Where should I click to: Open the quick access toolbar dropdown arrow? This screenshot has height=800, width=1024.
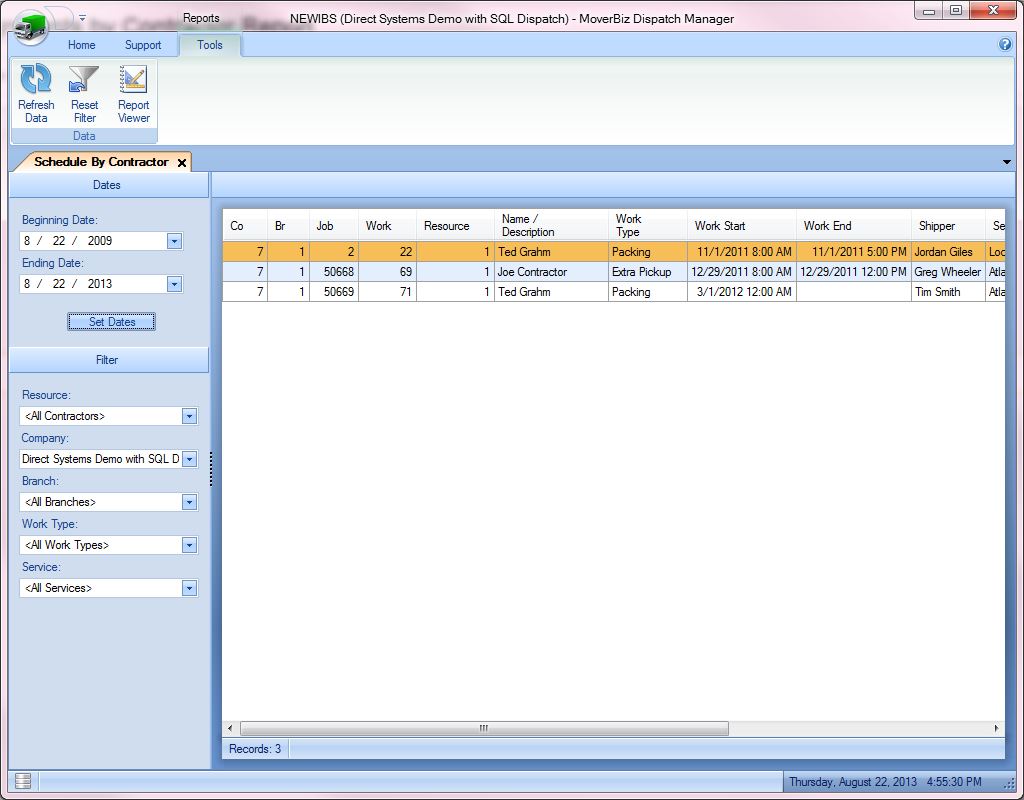[x=82, y=18]
